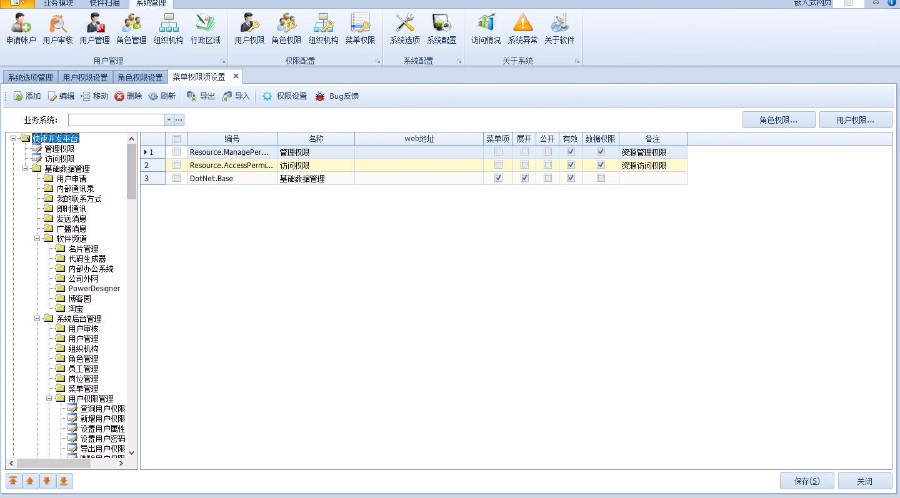Open the 系统异常 warning icon
Viewport: 900px width, 498px height.
[522, 29]
